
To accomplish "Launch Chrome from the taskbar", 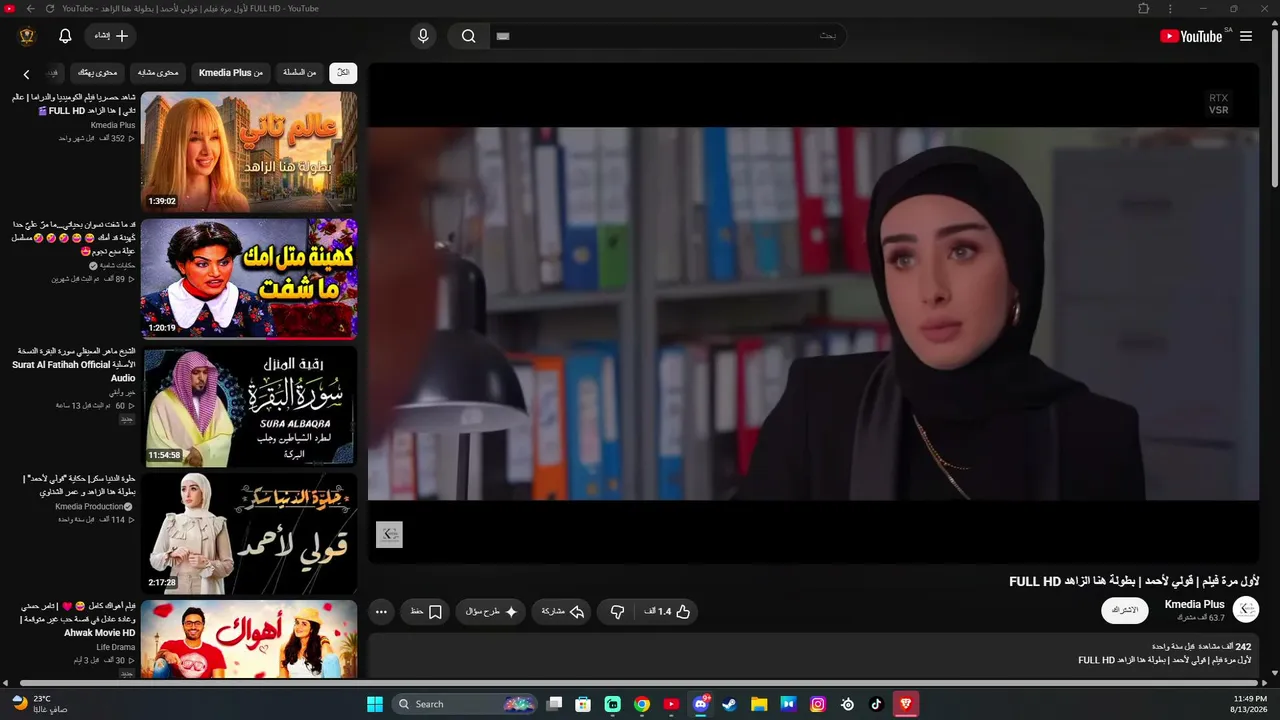I will click(642, 704).
